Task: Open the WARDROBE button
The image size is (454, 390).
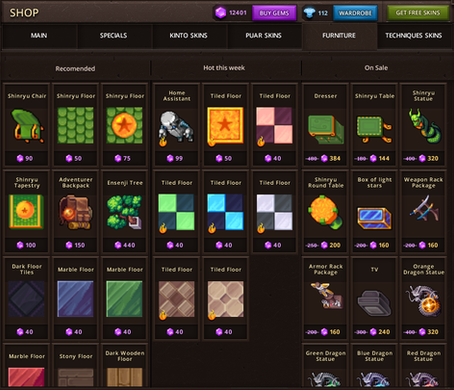Action: click(x=355, y=13)
